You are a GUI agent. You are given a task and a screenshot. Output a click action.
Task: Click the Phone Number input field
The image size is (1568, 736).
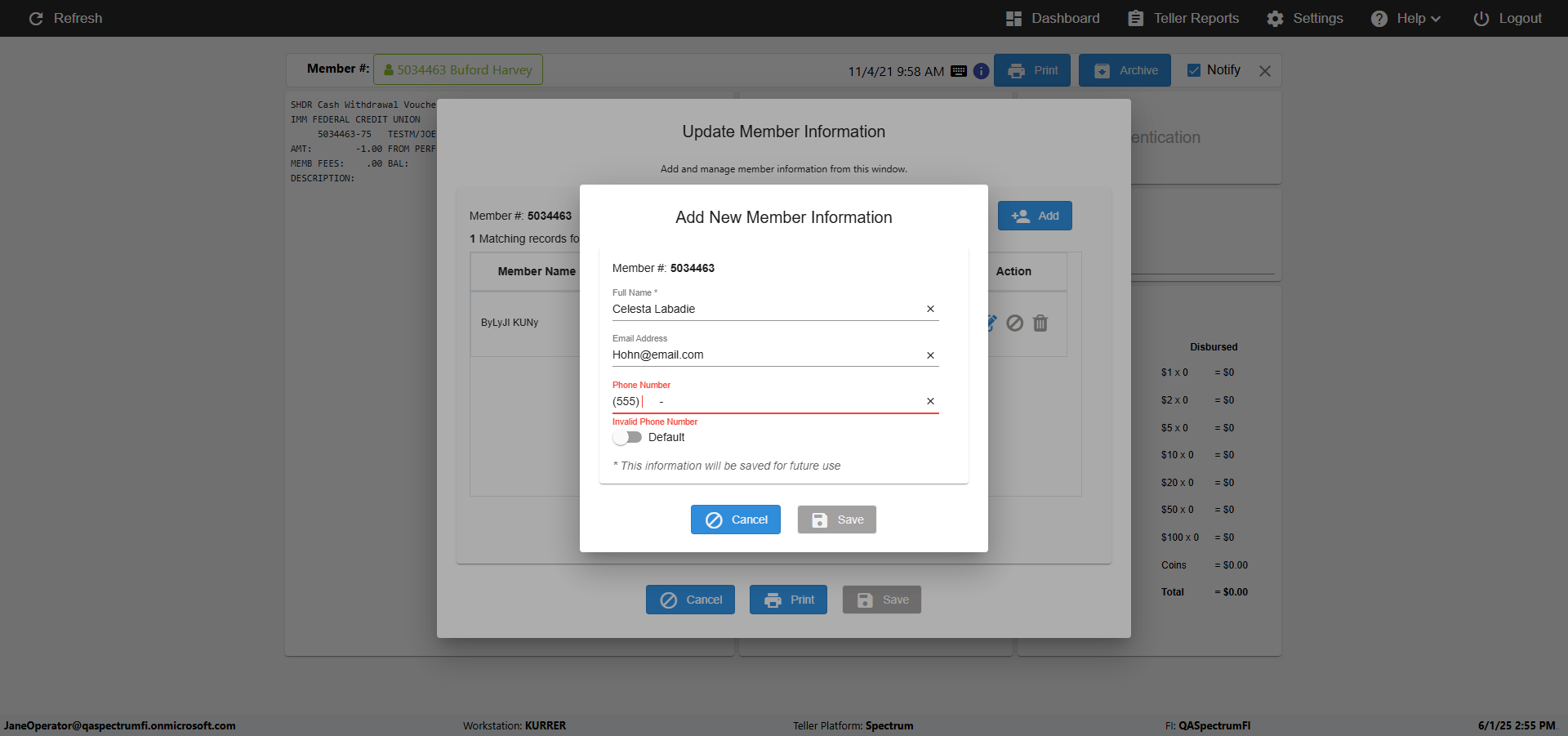pyautogui.click(x=766, y=401)
